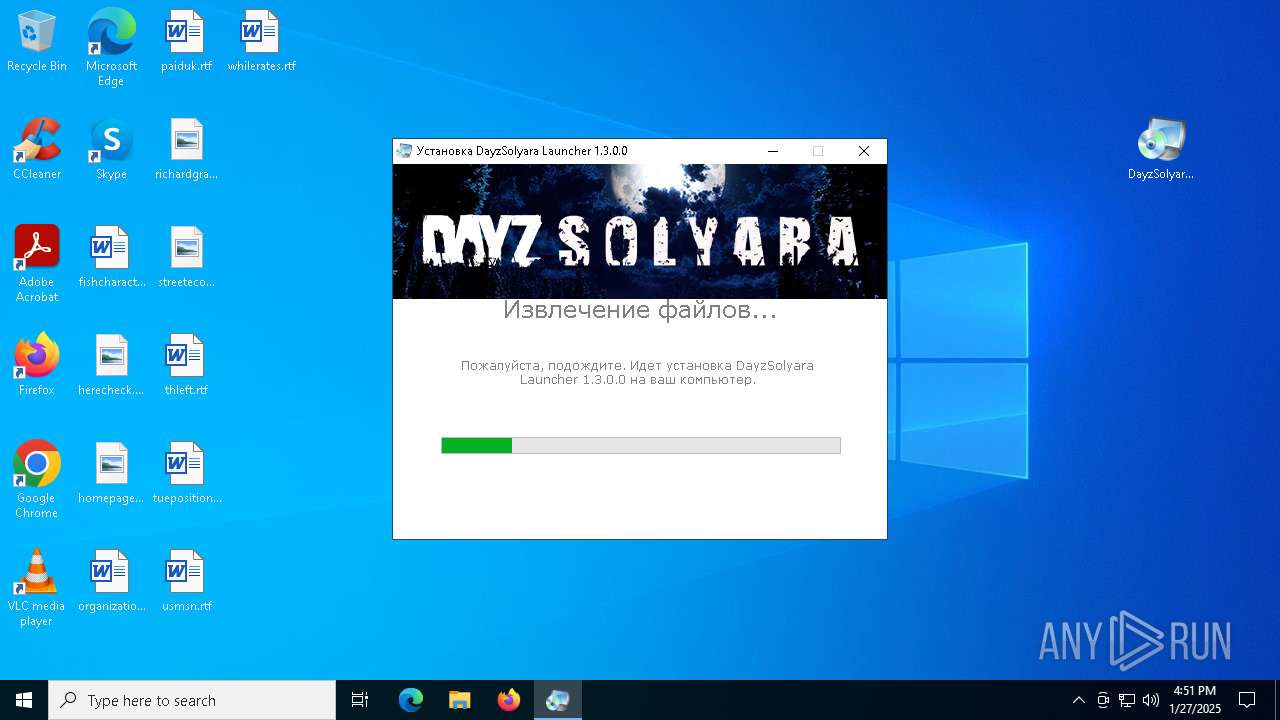Launch Edge from the taskbar
Screen dimensions: 1280x720
click(411, 700)
